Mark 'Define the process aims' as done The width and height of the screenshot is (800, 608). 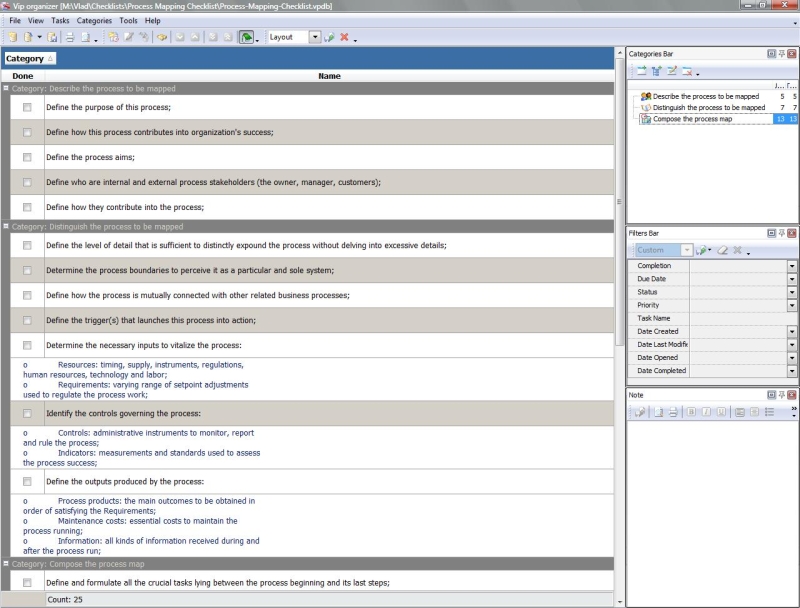coord(27,157)
